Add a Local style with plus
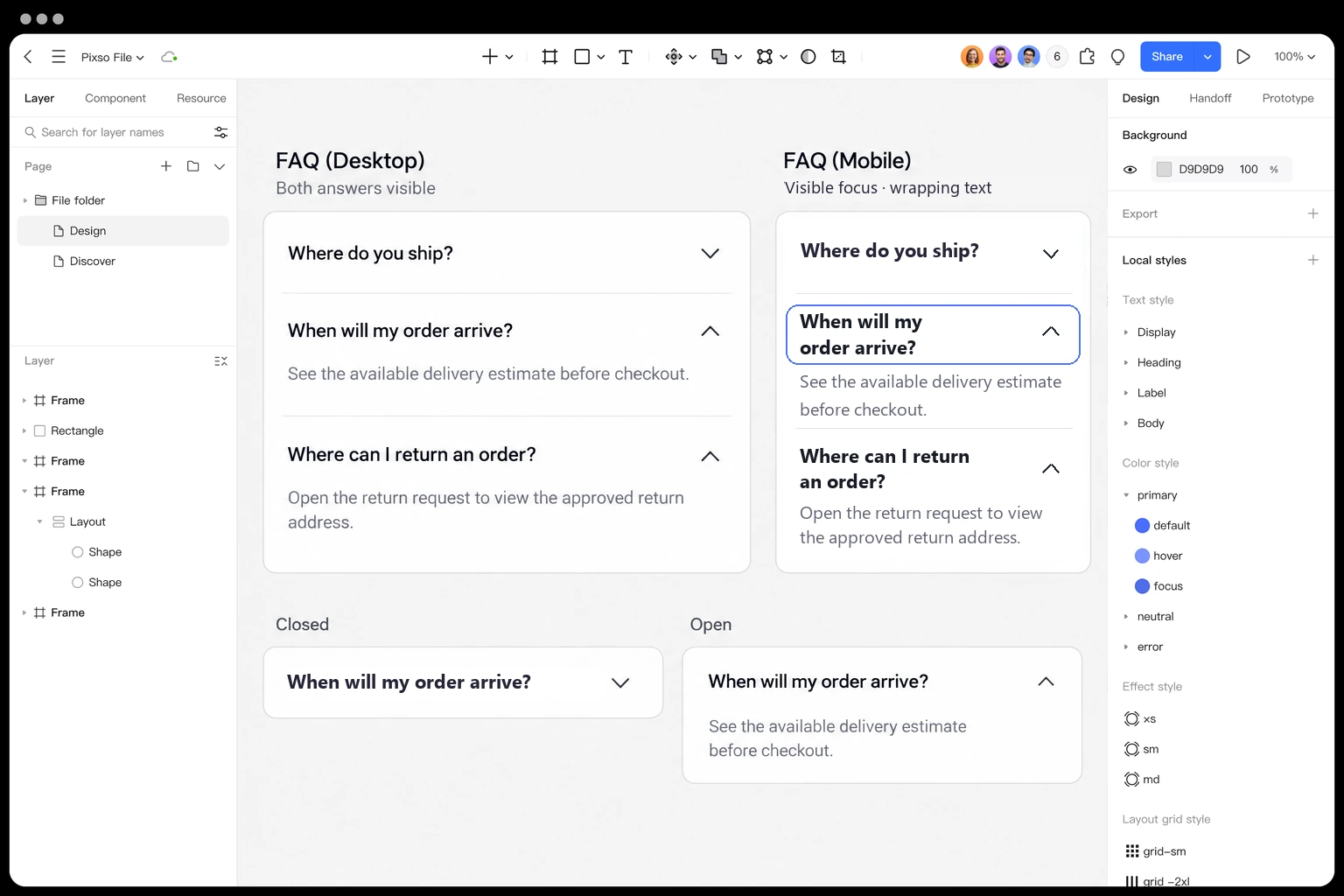The width and height of the screenshot is (1344, 896). pyautogui.click(x=1312, y=260)
